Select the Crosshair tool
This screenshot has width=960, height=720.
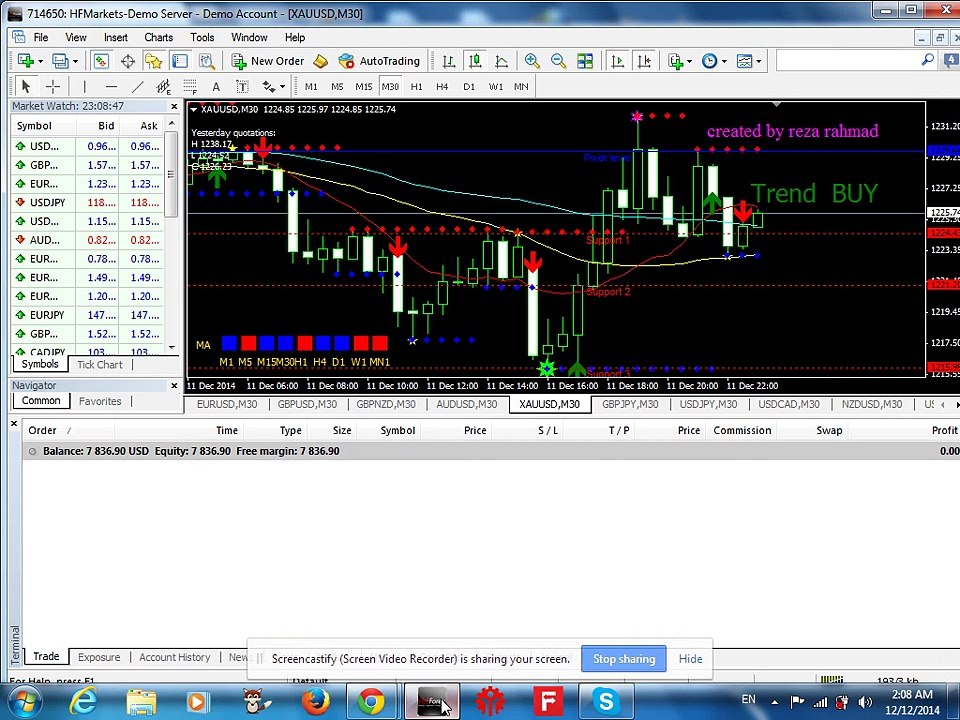(53, 86)
